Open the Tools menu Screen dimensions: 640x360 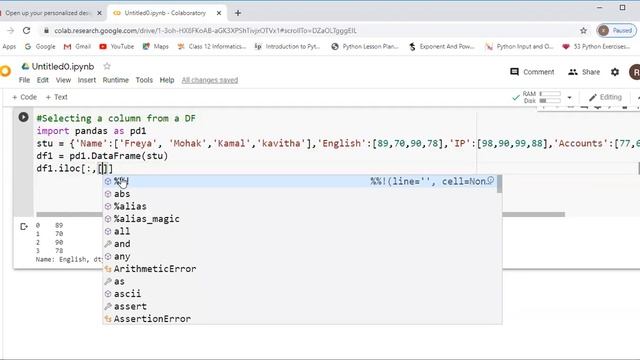(144, 80)
